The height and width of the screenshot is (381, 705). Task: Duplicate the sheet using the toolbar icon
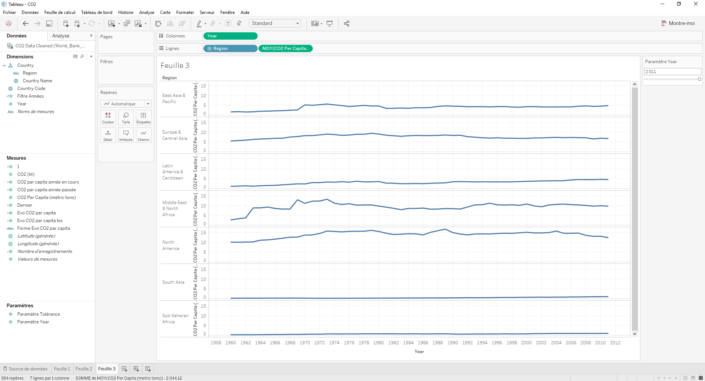tap(127, 23)
